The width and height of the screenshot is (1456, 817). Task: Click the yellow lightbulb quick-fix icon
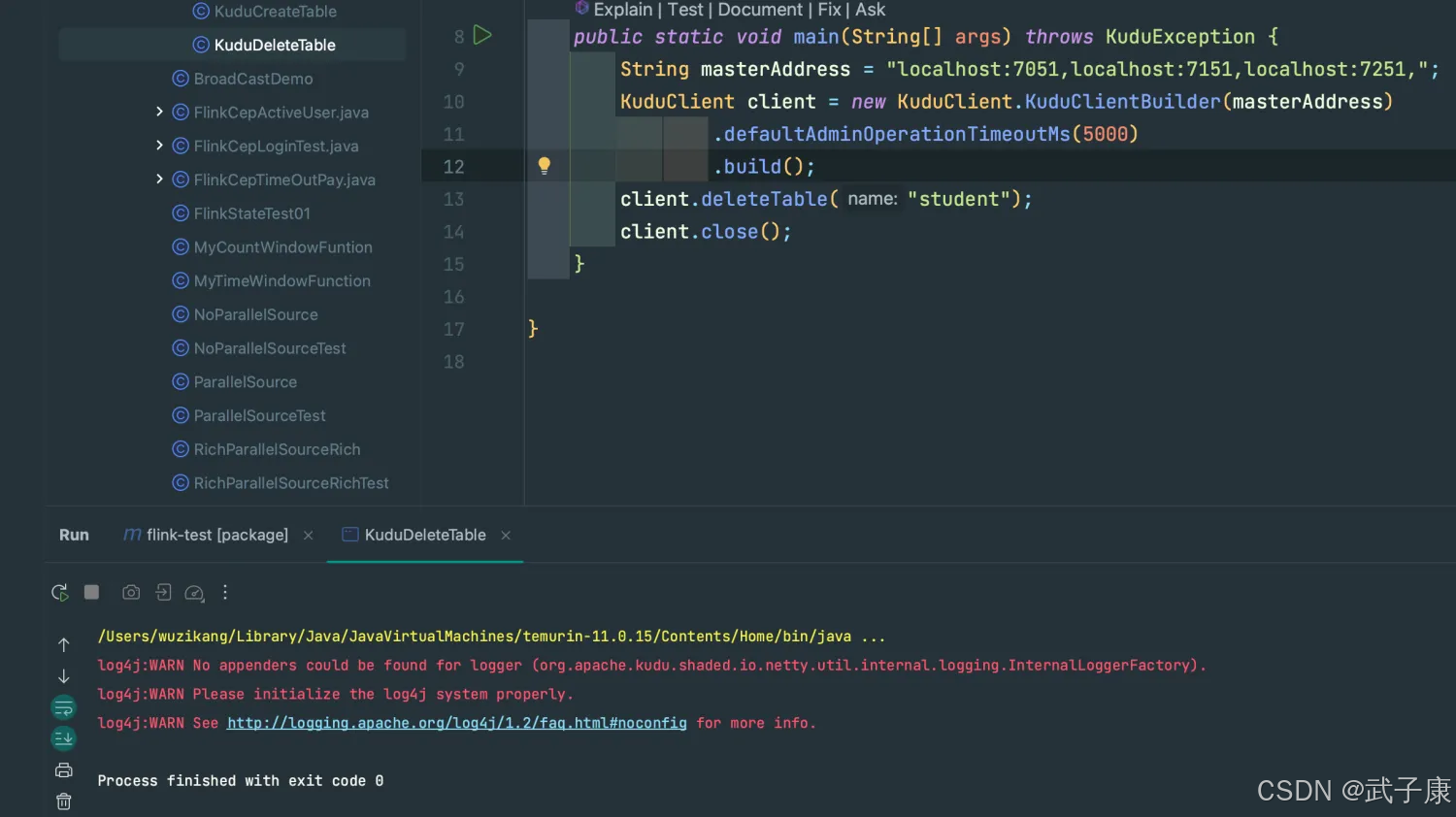click(545, 166)
